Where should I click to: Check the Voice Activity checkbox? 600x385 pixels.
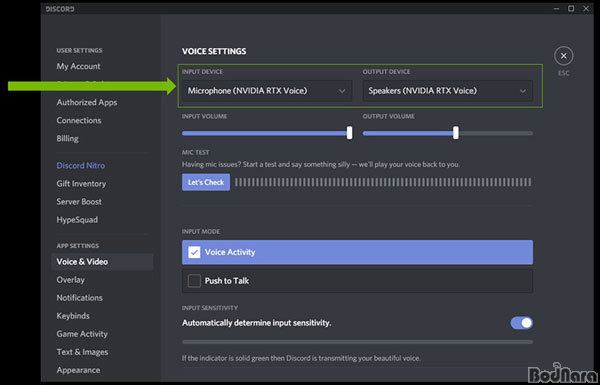194,252
